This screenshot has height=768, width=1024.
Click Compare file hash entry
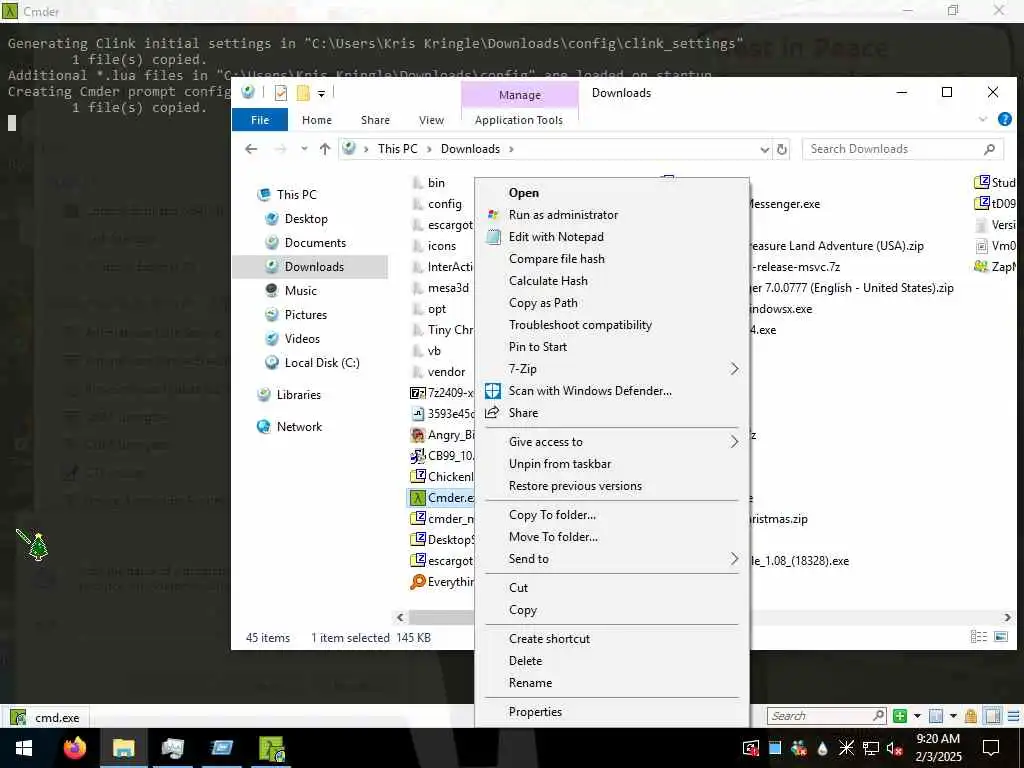[556, 259]
